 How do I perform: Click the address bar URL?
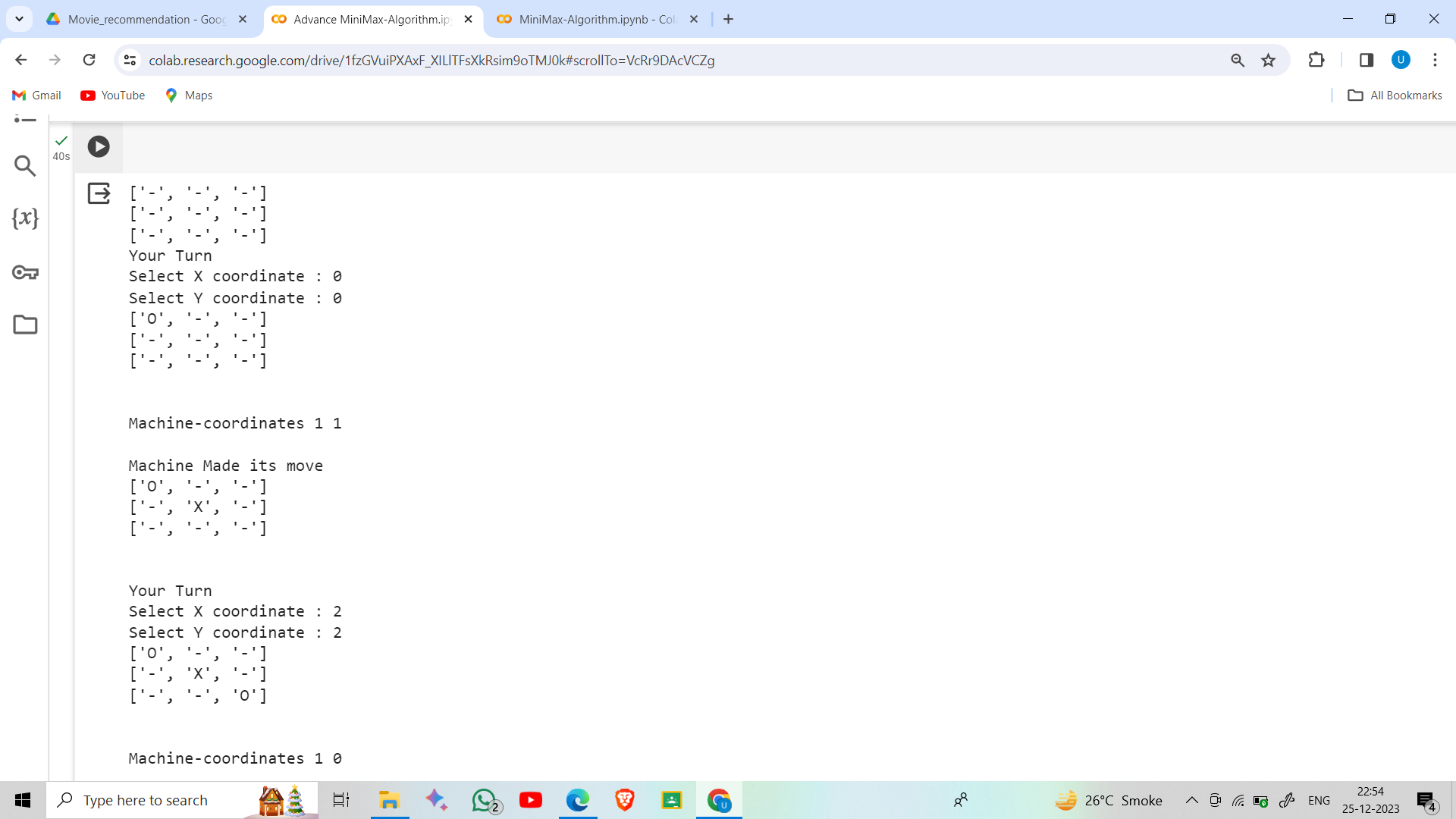pos(431,61)
